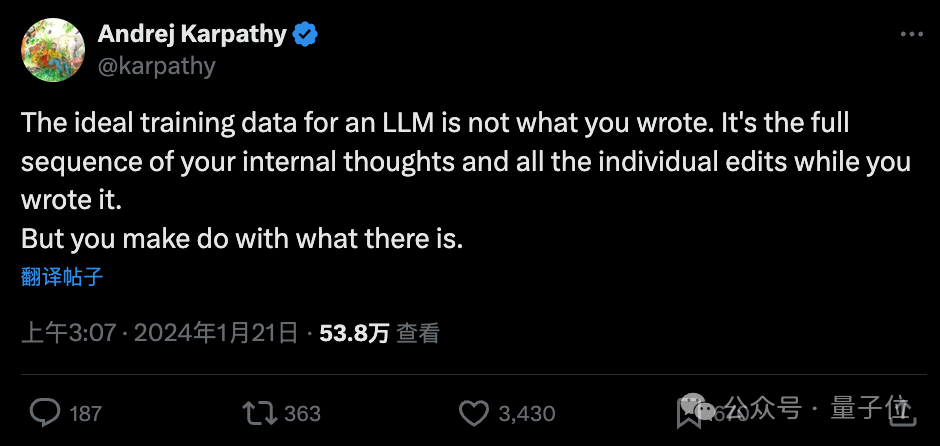
Task: View the 53.8万 查看 view count
Action: 379,333
